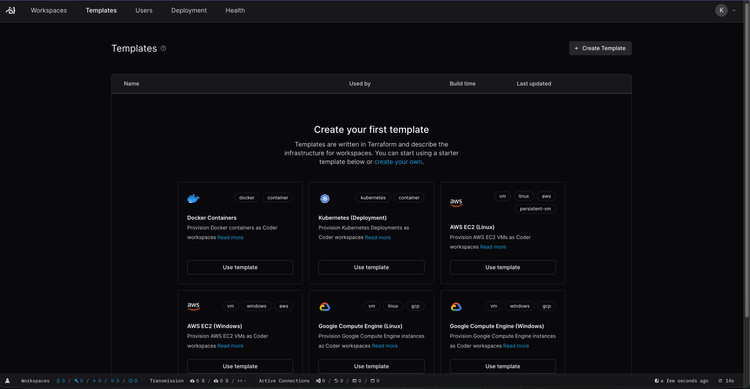Open the 'create your own' link

(x=398, y=162)
